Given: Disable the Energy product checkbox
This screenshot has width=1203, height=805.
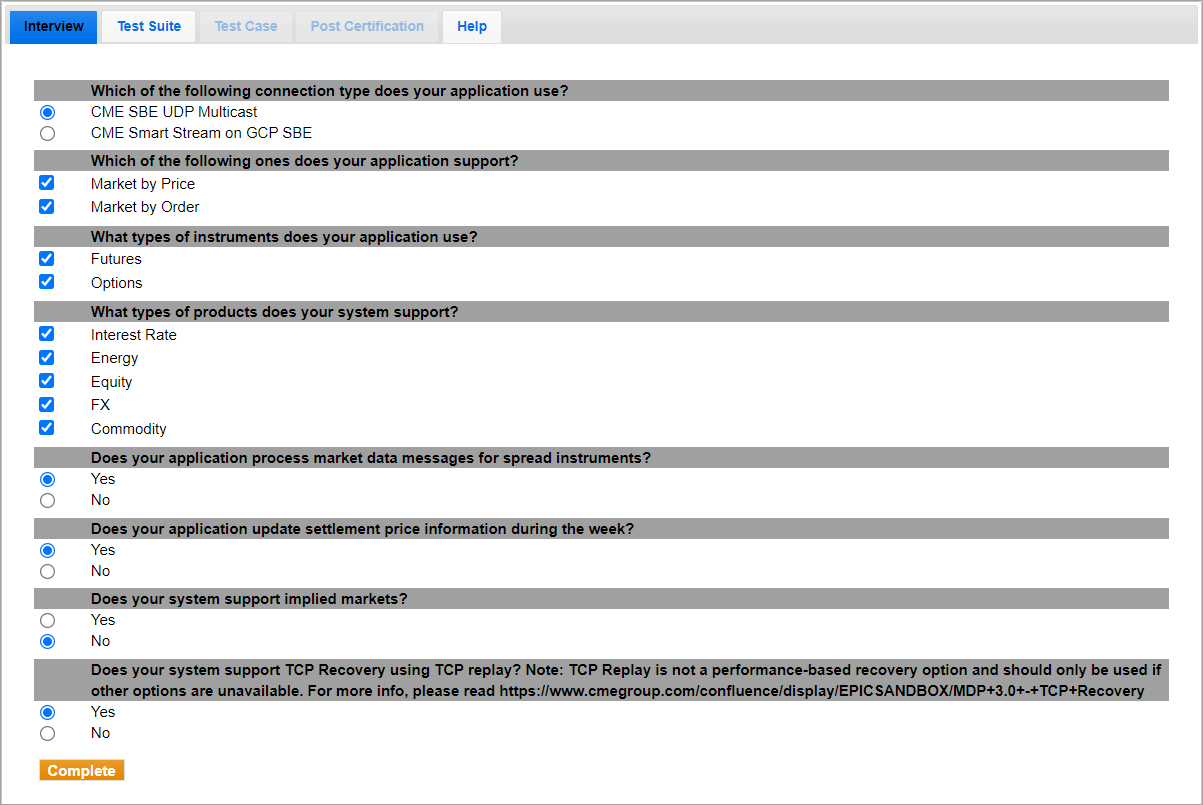Looking at the screenshot, I should click(x=46, y=358).
